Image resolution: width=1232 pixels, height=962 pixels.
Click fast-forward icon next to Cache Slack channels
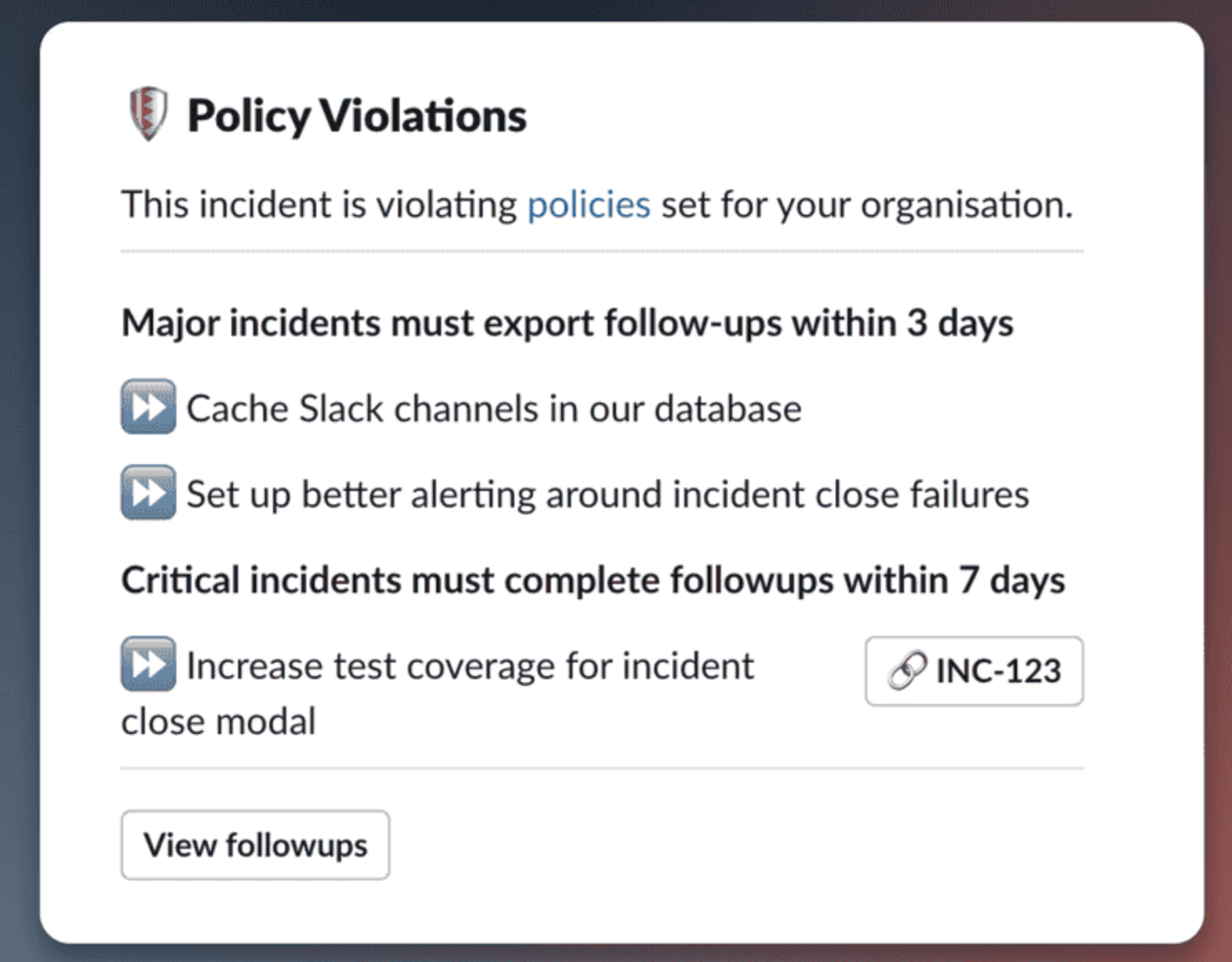click(148, 407)
